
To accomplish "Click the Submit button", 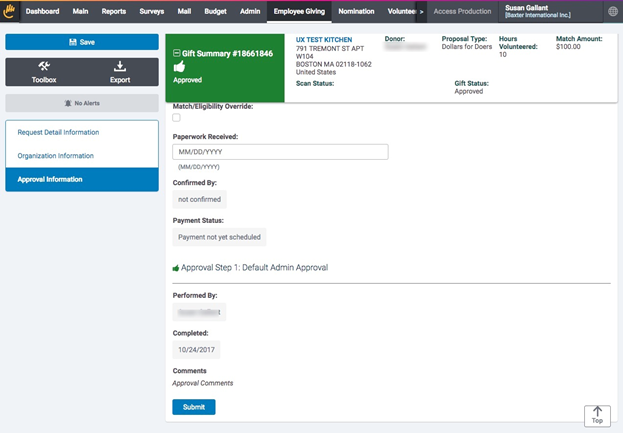I will point(194,407).
